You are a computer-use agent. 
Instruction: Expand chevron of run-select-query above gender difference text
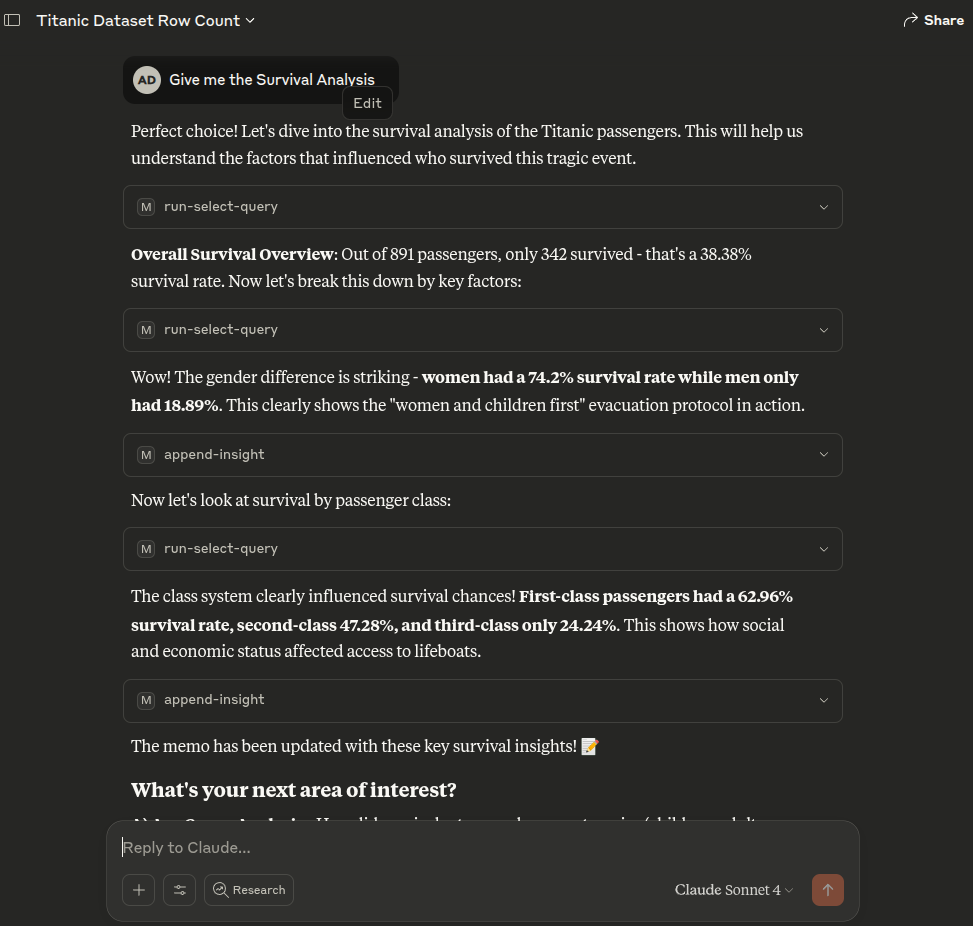tap(823, 330)
